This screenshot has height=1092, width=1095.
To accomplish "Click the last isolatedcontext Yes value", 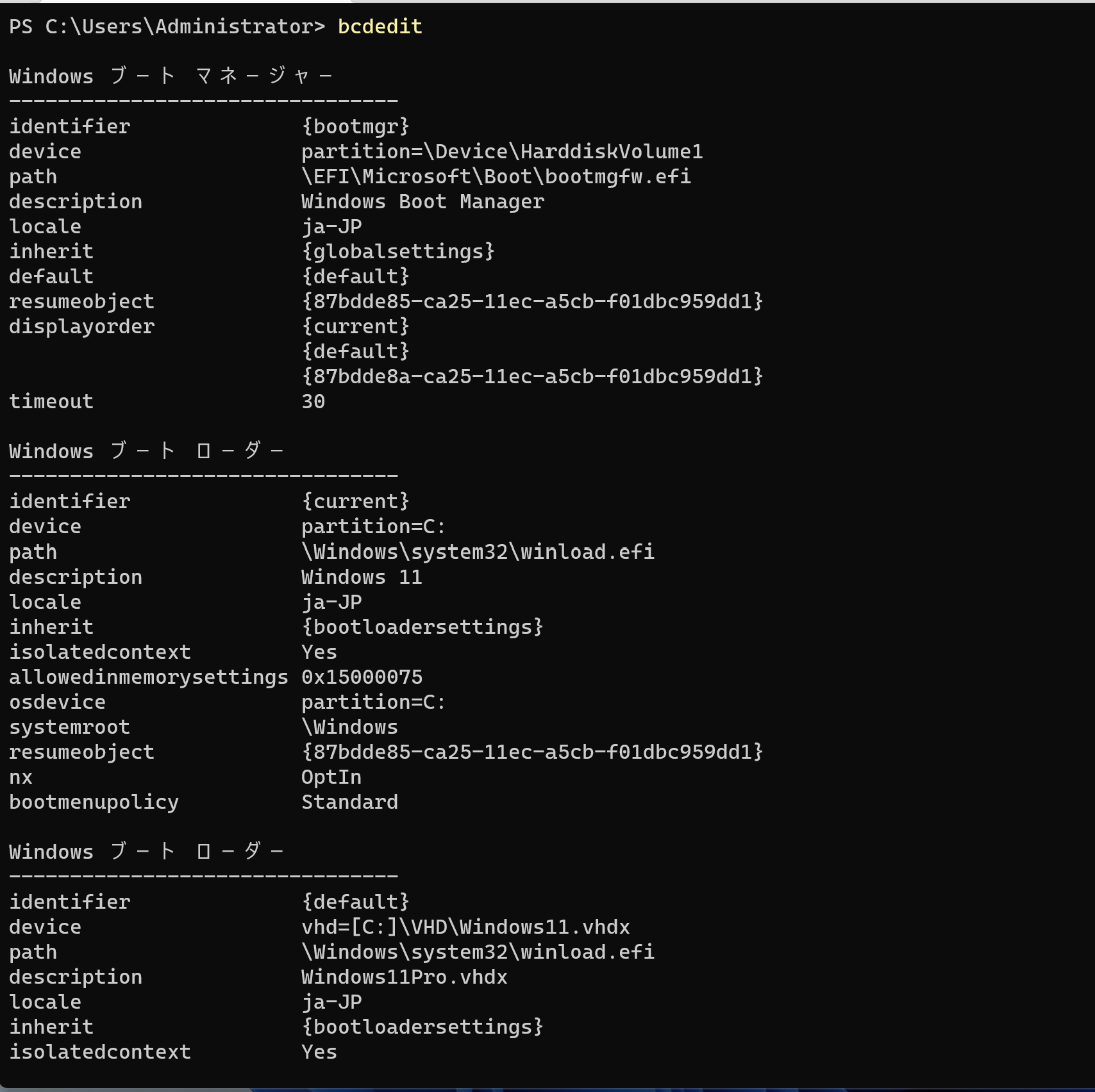I will 319,1052.
